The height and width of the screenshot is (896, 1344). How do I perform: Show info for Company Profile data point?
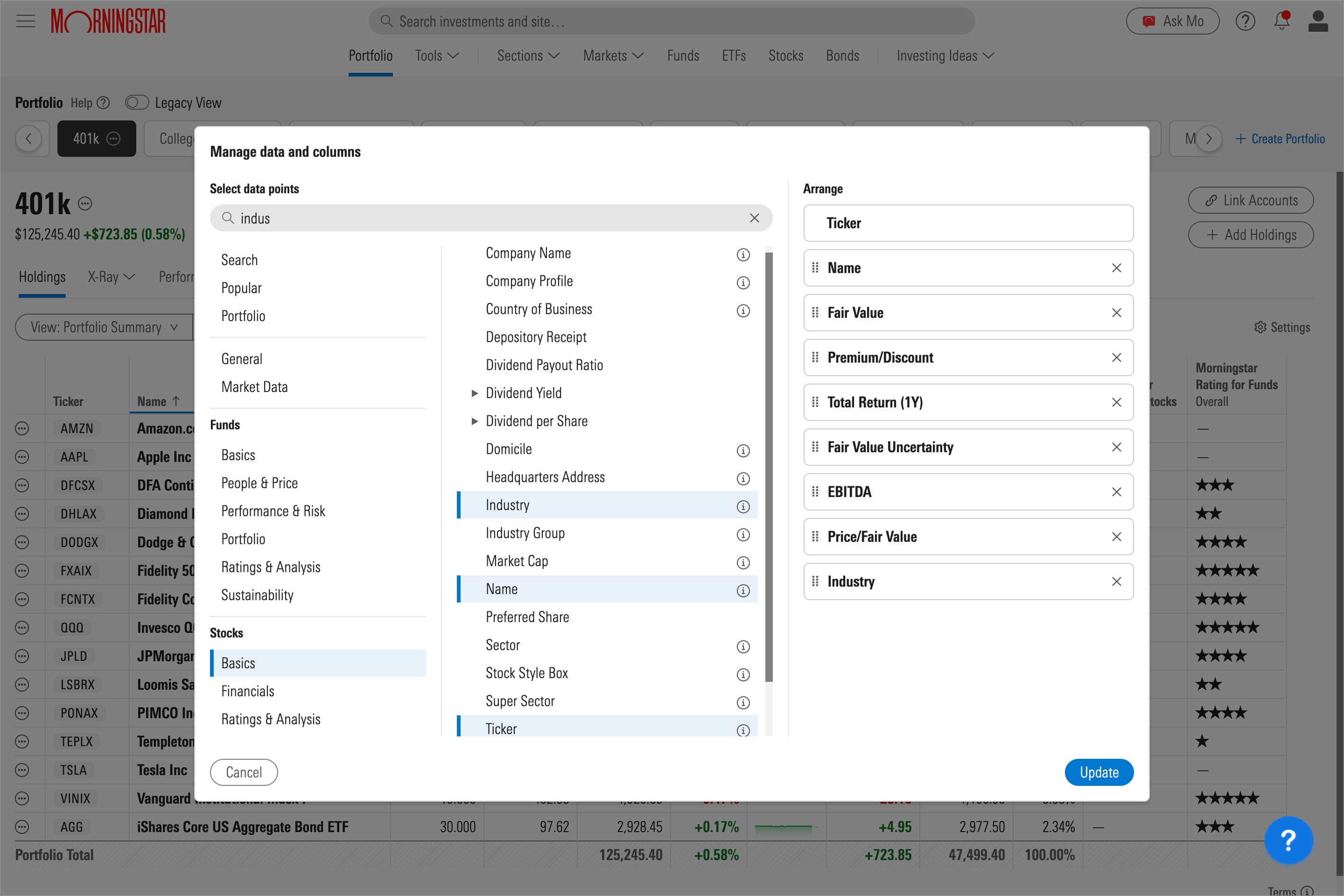tap(743, 283)
